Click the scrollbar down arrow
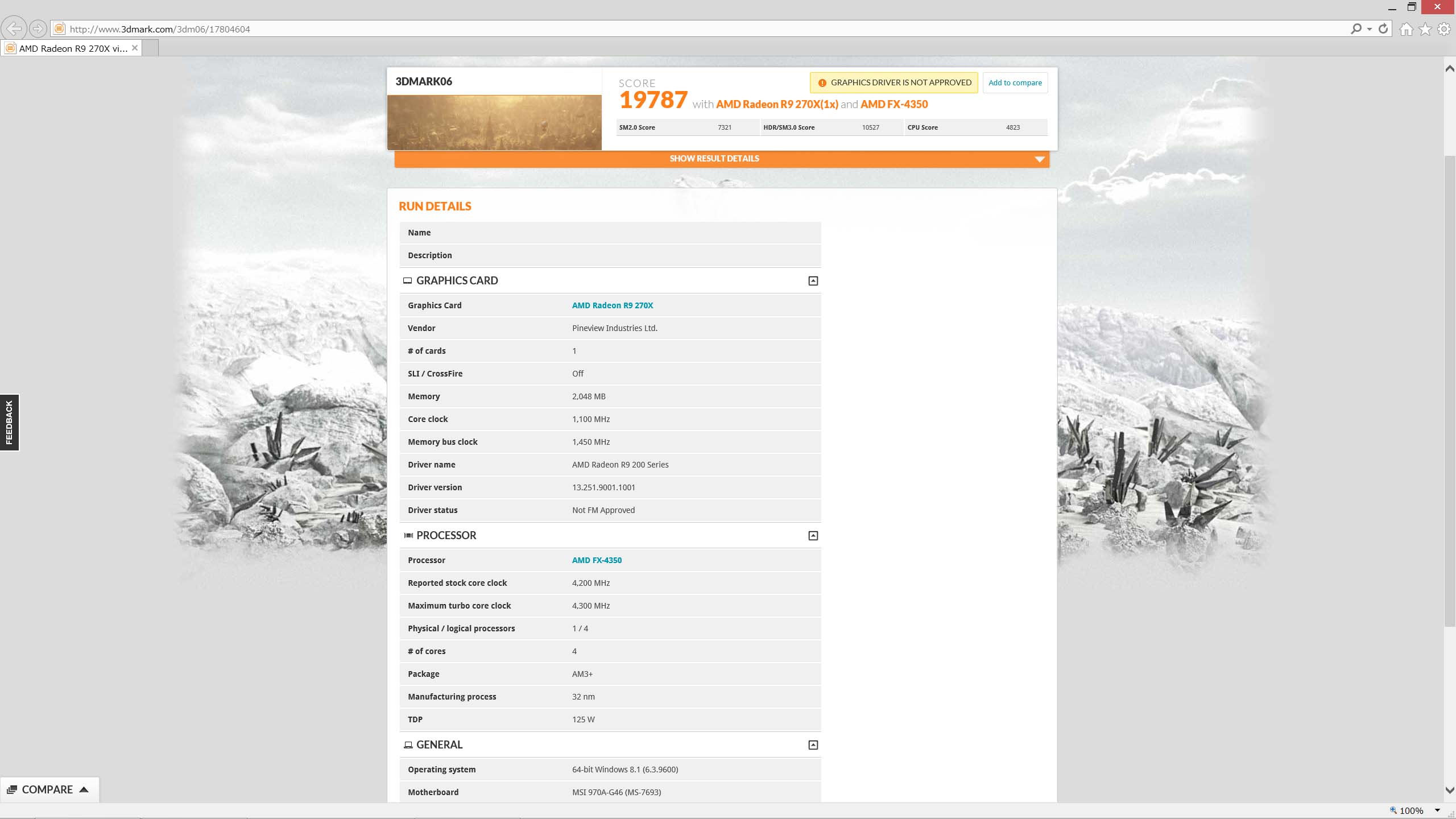This screenshot has height=819, width=1456. [x=1450, y=790]
